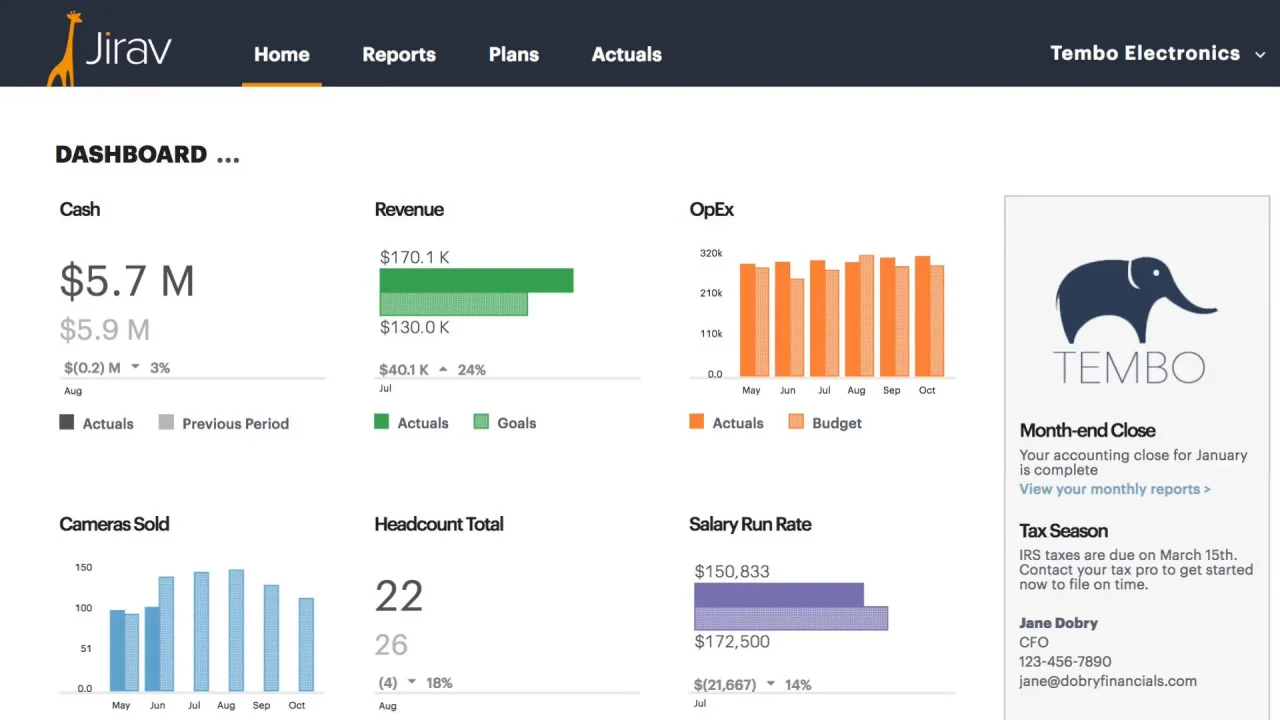Viewport: 1280px width, 720px height.
Task: Click the Cameras Sold Aug bar
Action: (236, 630)
